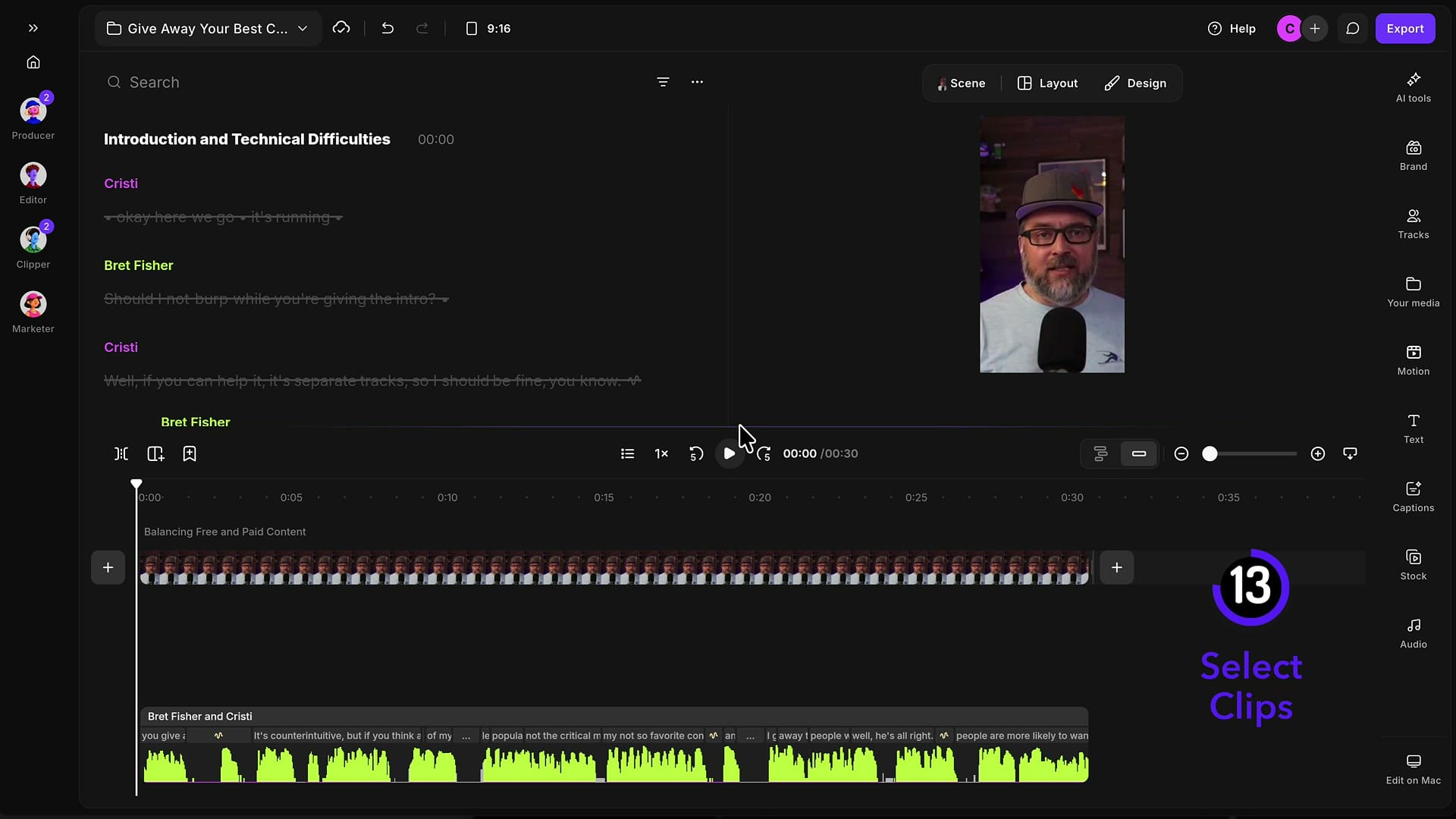Open the Text tool panel
The image size is (1456, 819).
[x=1414, y=428]
